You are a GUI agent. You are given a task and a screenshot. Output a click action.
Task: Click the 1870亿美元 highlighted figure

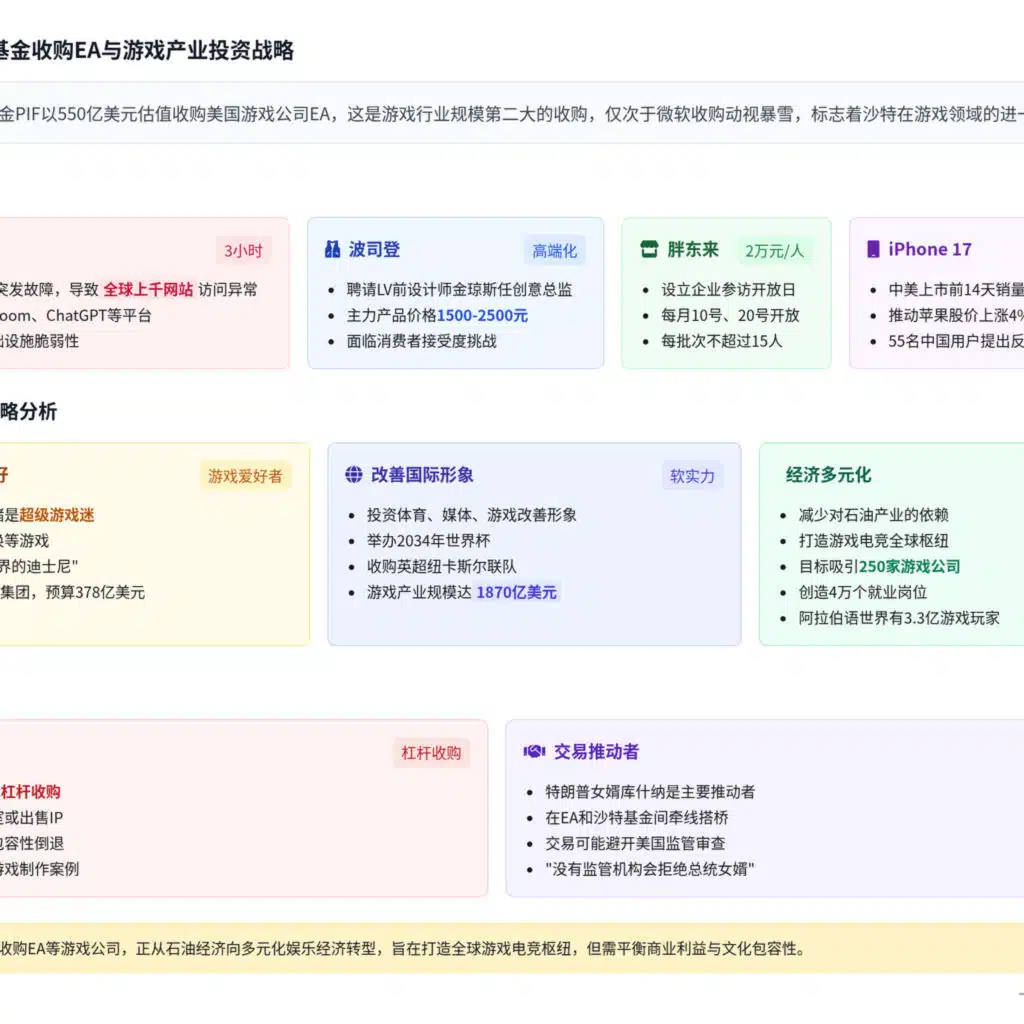[x=516, y=592]
